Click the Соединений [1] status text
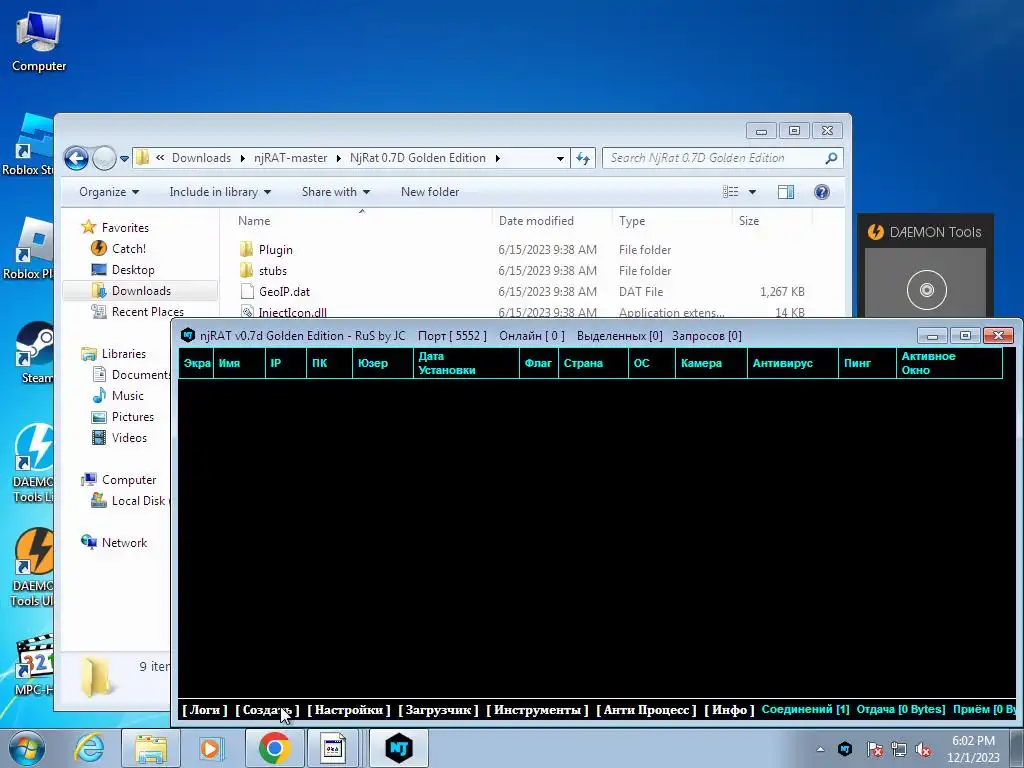The width and height of the screenshot is (1024, 768). pyautogui.click(x=805, y=709)
